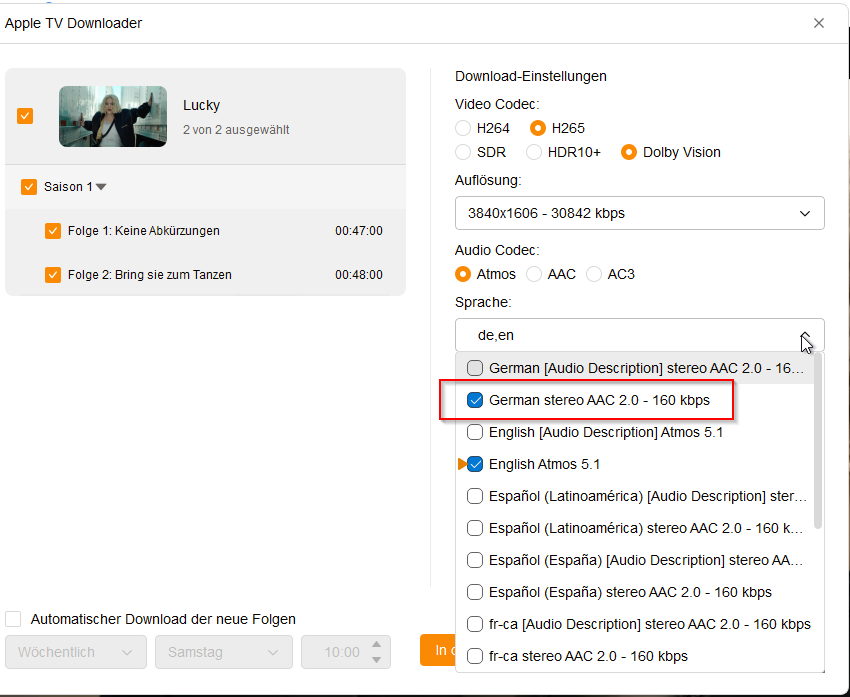This screenshot has height=697, width=850.
Task: Increase the time with the up arrow
Action: tap(377, 644)
